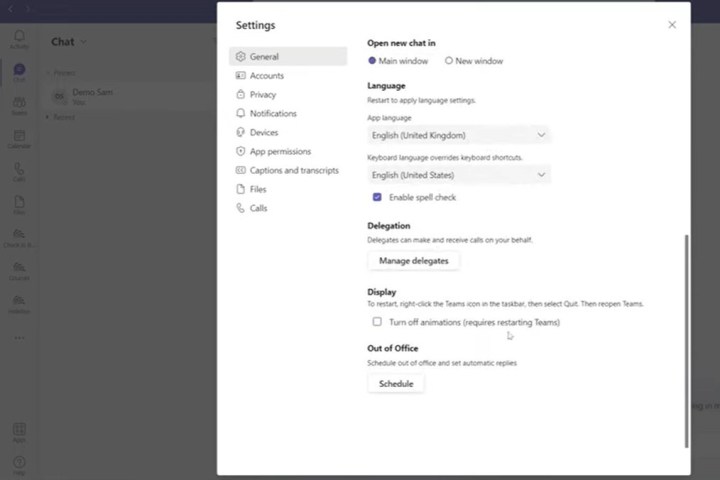Click the Help icon at bottom left
The width and height of the screenshot is (720, 480).
(19, 463)
